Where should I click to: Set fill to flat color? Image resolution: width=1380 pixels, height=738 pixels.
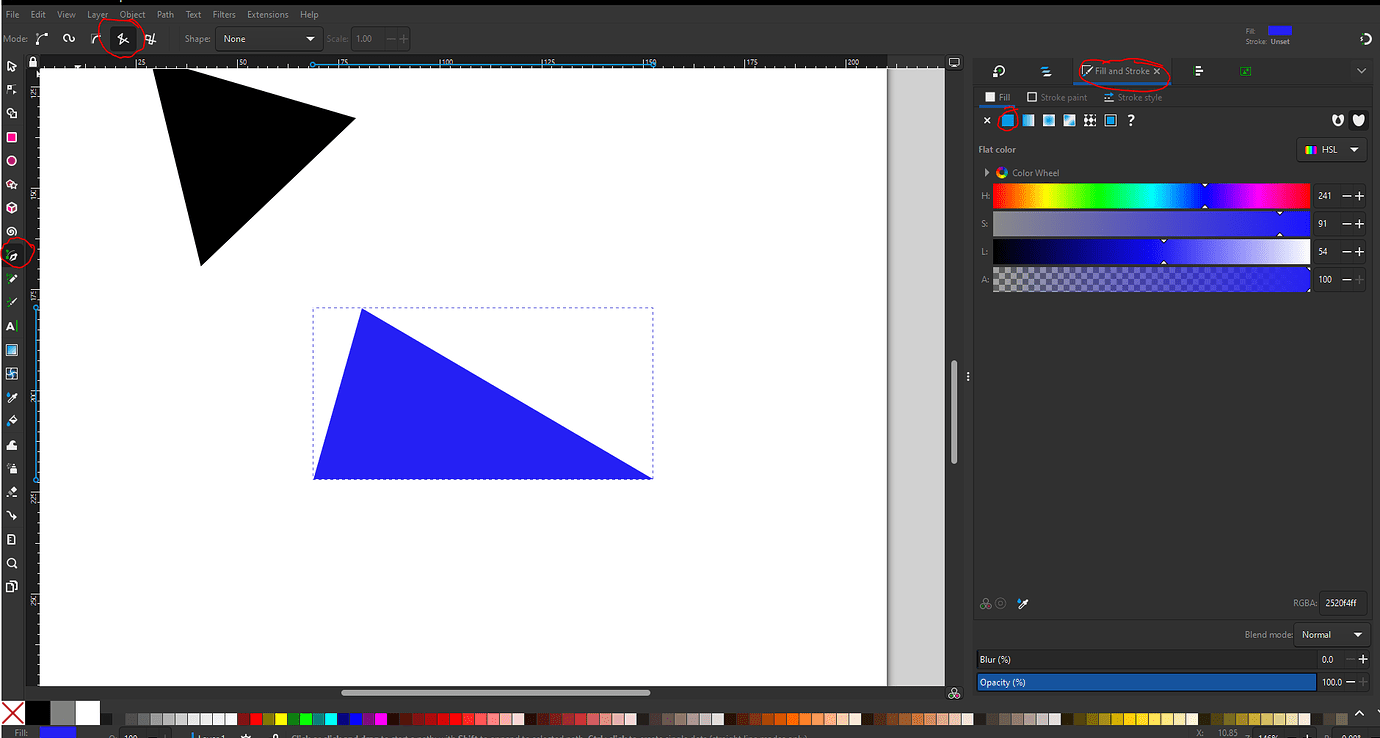[1008, 120]
